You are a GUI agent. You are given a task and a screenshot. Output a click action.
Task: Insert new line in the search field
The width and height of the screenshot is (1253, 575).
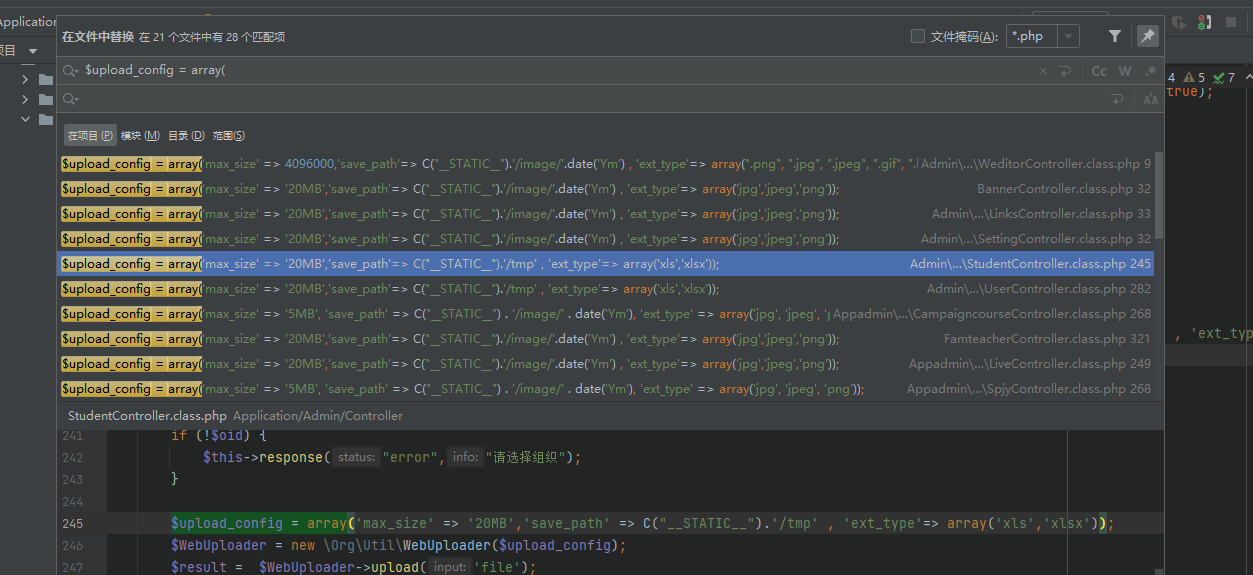pos(1066,71)
